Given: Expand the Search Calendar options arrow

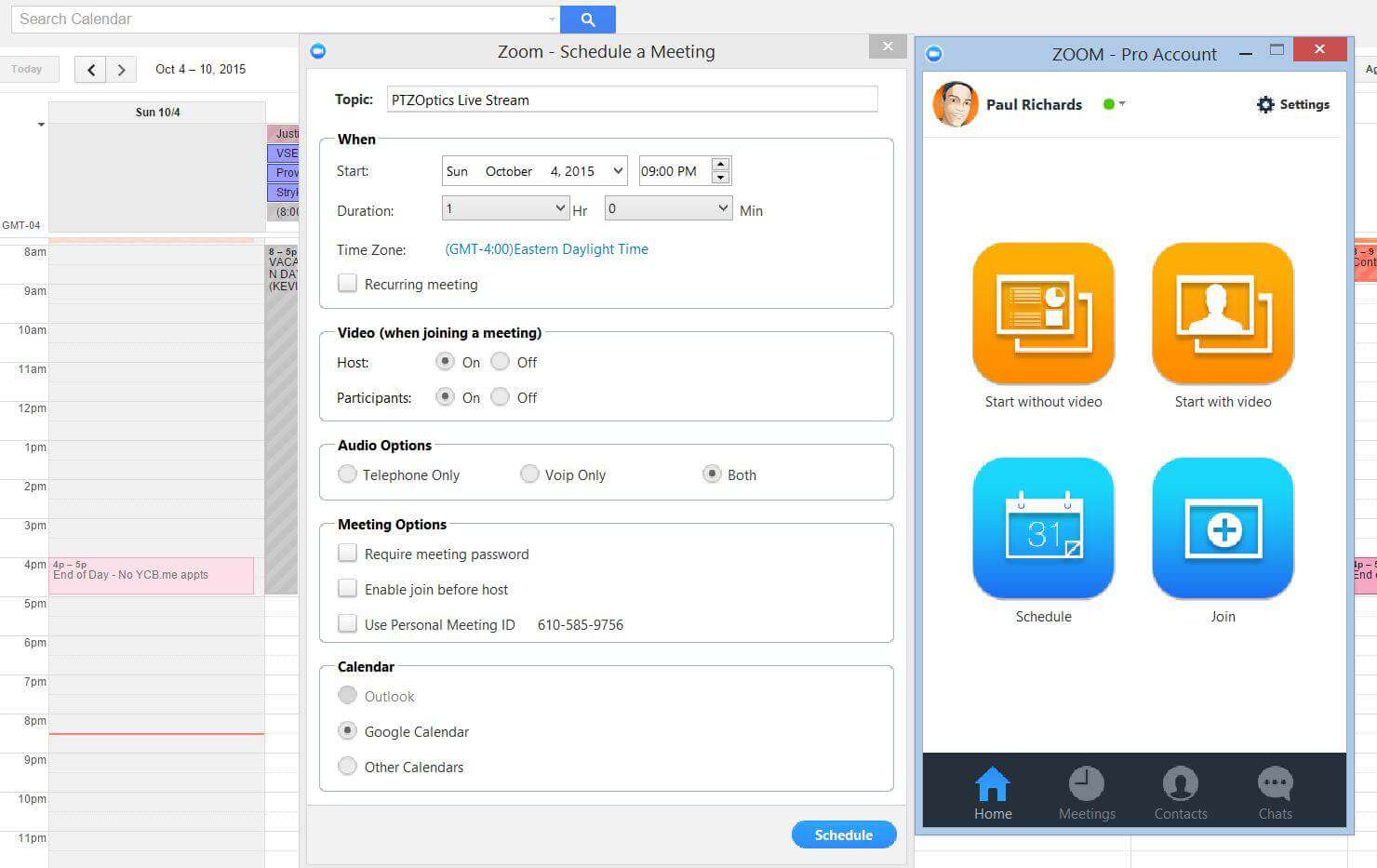Looking at the screenshot, I should tap(552, 19).
